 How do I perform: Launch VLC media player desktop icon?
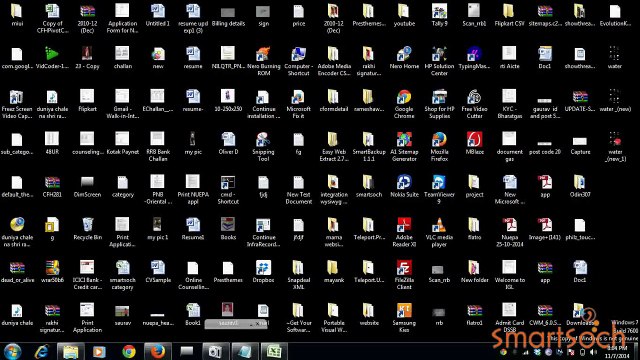point(439,225)
